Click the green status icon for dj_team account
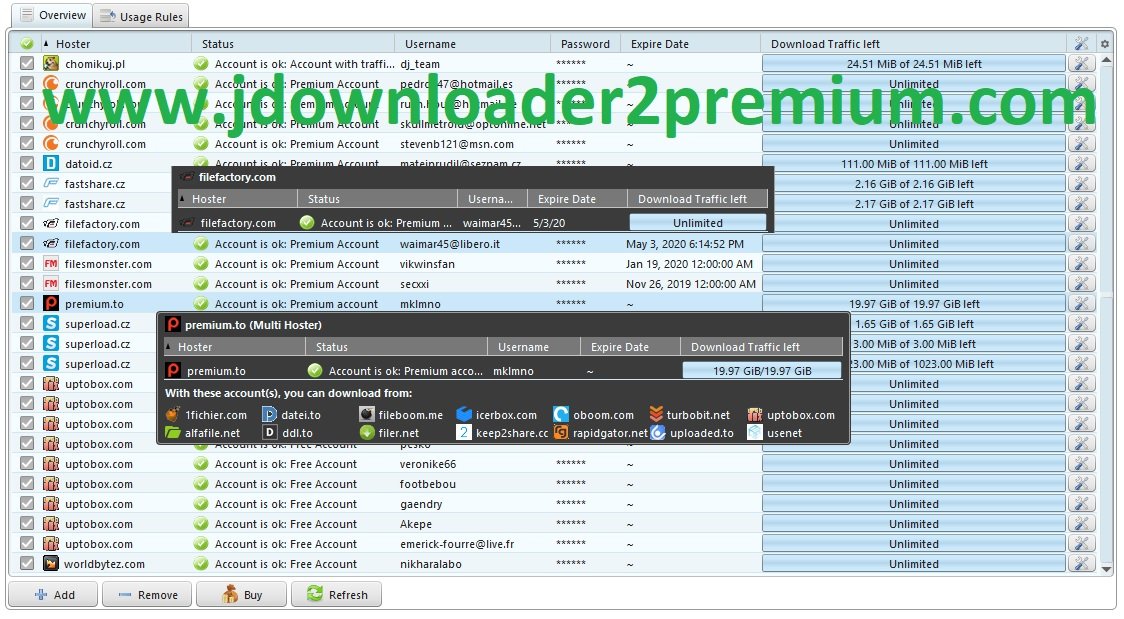The width and height of the screenshot is (1124, 619). click(201, 64)
